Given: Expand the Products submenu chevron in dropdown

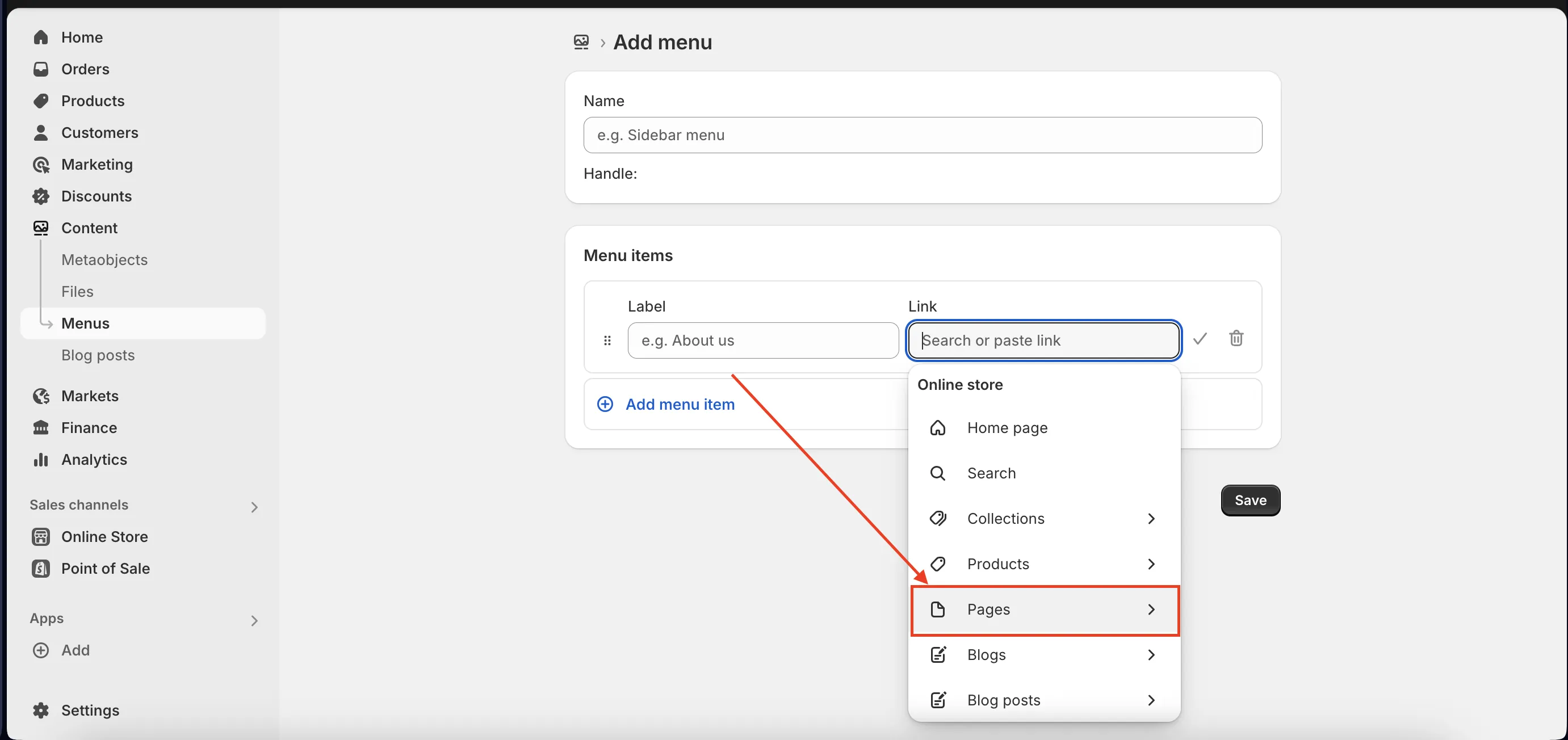Looking at the screenshot, I should tap(1150, 564).
